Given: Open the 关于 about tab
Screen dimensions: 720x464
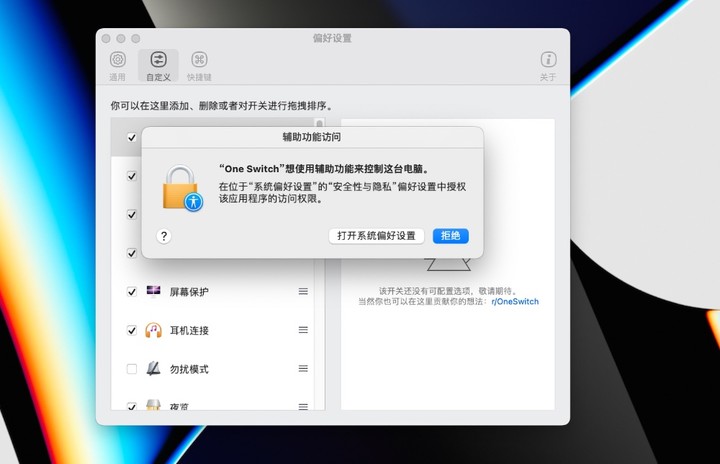Looking at the screenshot, I should pos(548,66).
